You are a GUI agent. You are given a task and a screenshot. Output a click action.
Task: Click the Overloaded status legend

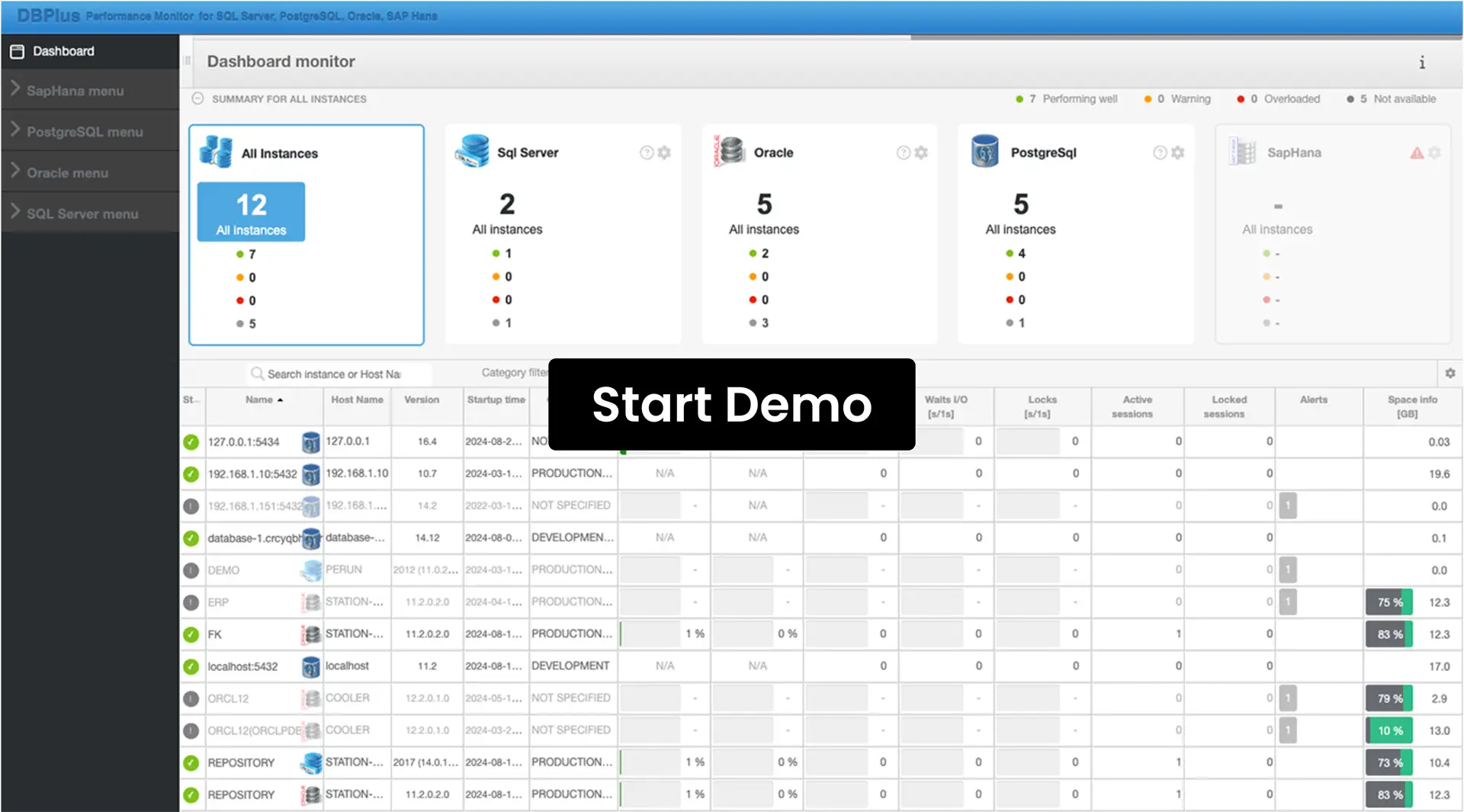pos(1279,99)
